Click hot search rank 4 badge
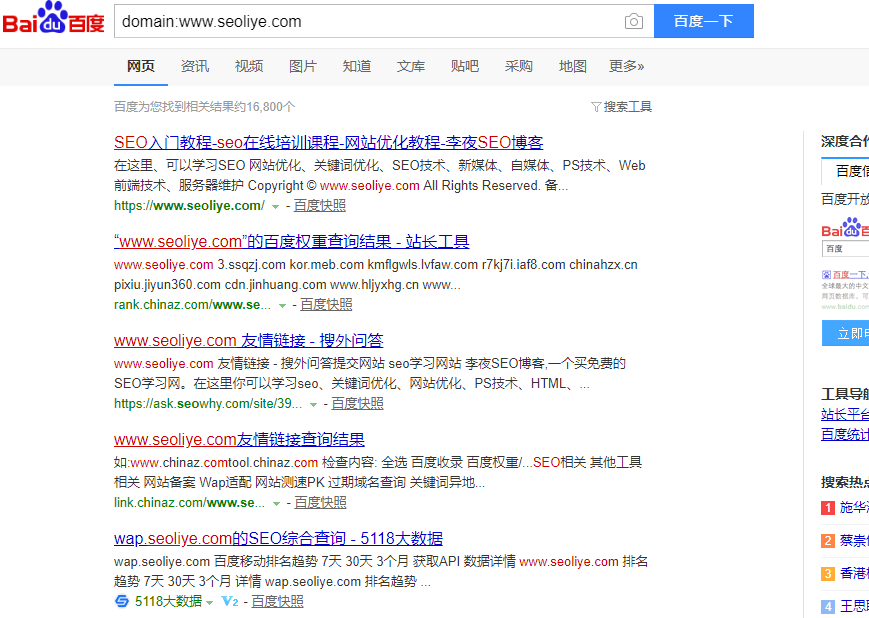Screen dimensions: 869x618 828,606
